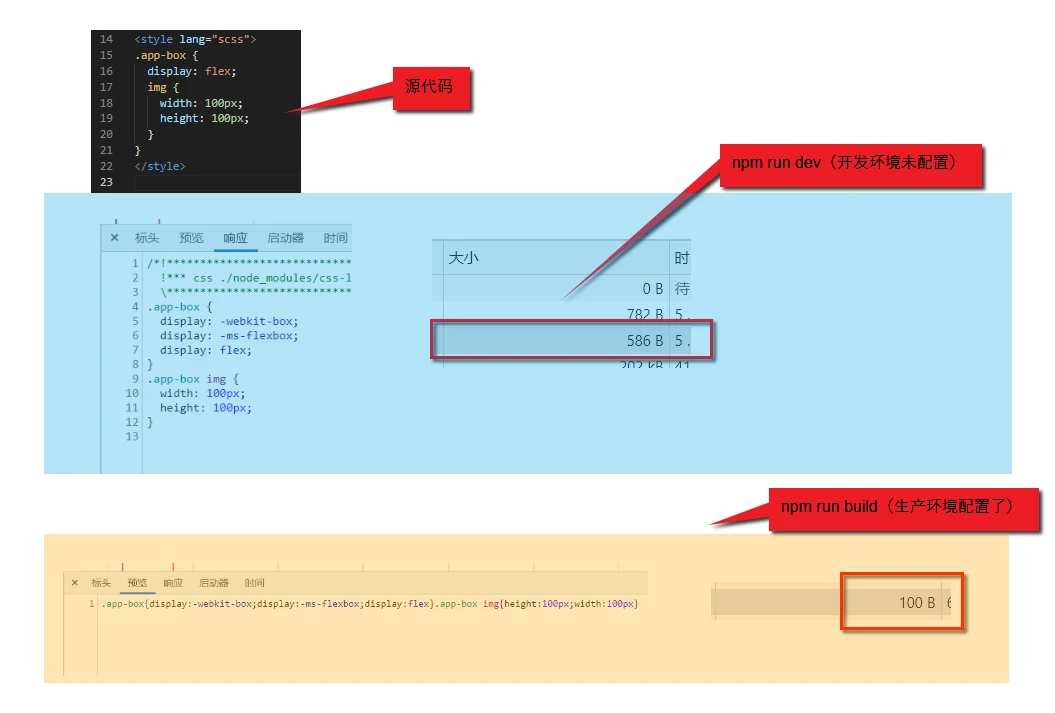This screenshot has width=1055, height=713.
Task: Open the 标头 tab in the blue dev panel
Action: tap(147, 237)
